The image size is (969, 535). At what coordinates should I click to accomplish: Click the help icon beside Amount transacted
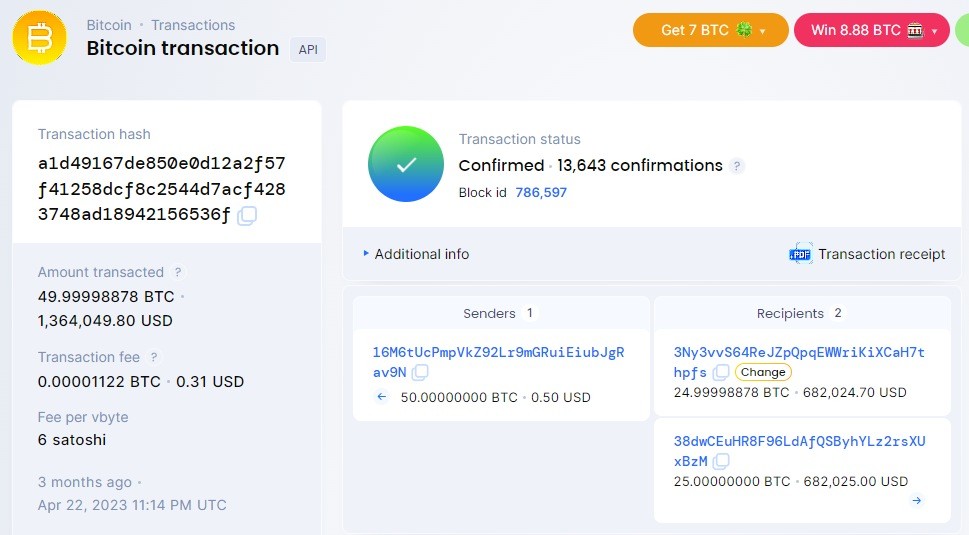pyautogui.click(x=178, y=272)
